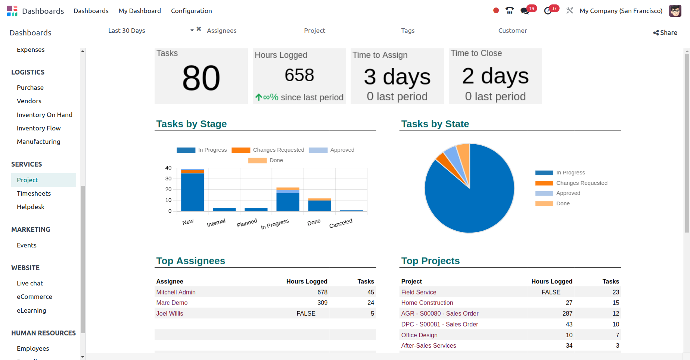Click the red recording status dot
This screenshot has height=360, width=690.
pos(496,11)
